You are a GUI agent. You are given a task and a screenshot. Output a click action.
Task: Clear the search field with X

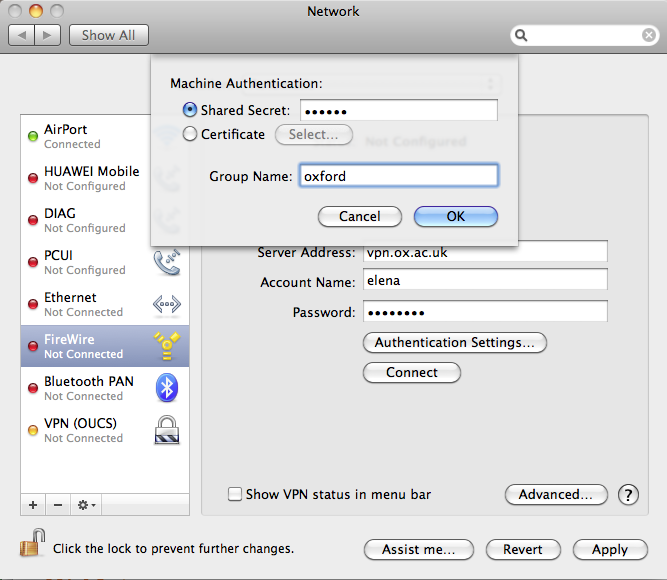coord(649,35)
